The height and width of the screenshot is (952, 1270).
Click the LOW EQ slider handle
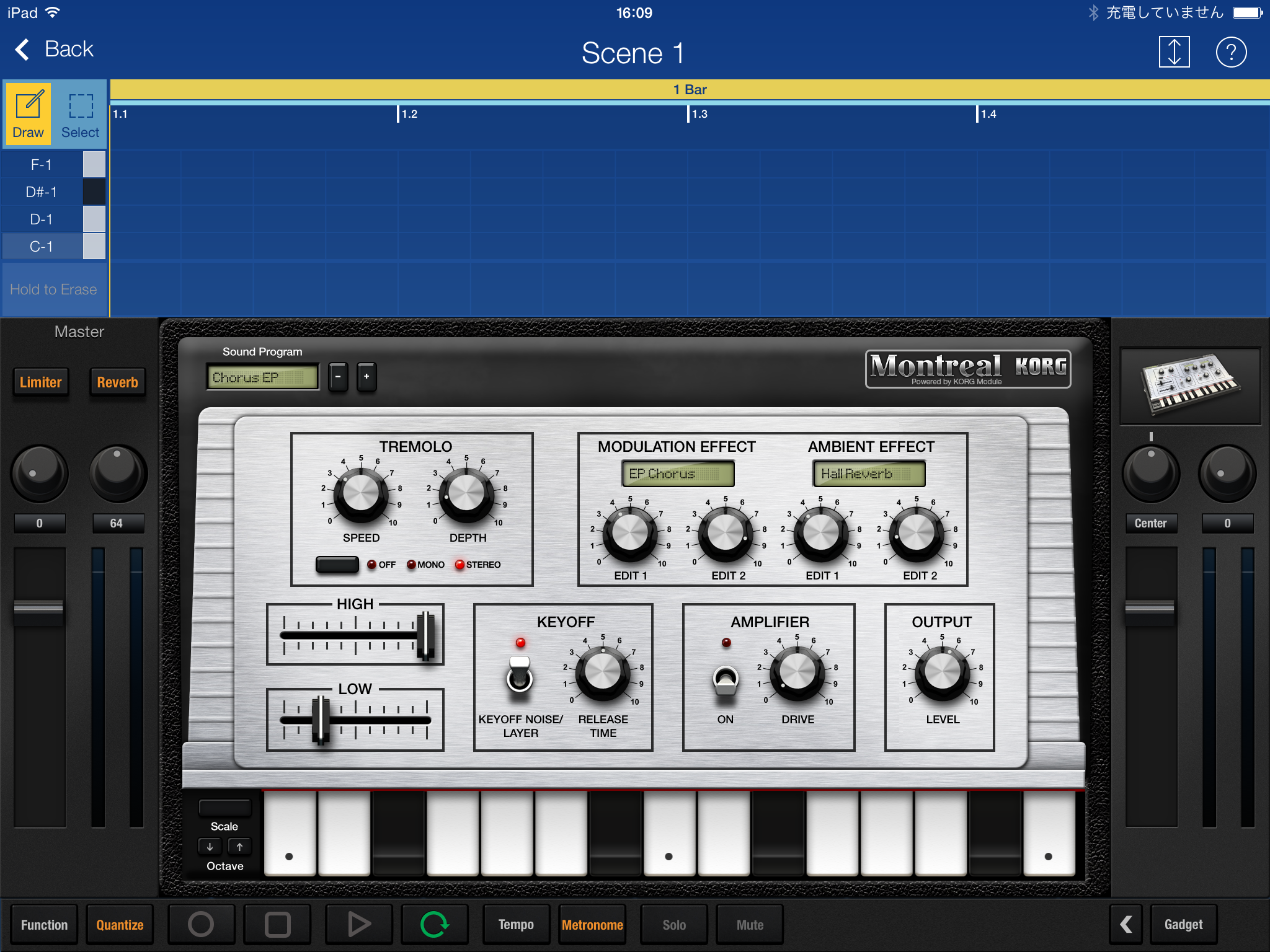[x=321, y=720]
